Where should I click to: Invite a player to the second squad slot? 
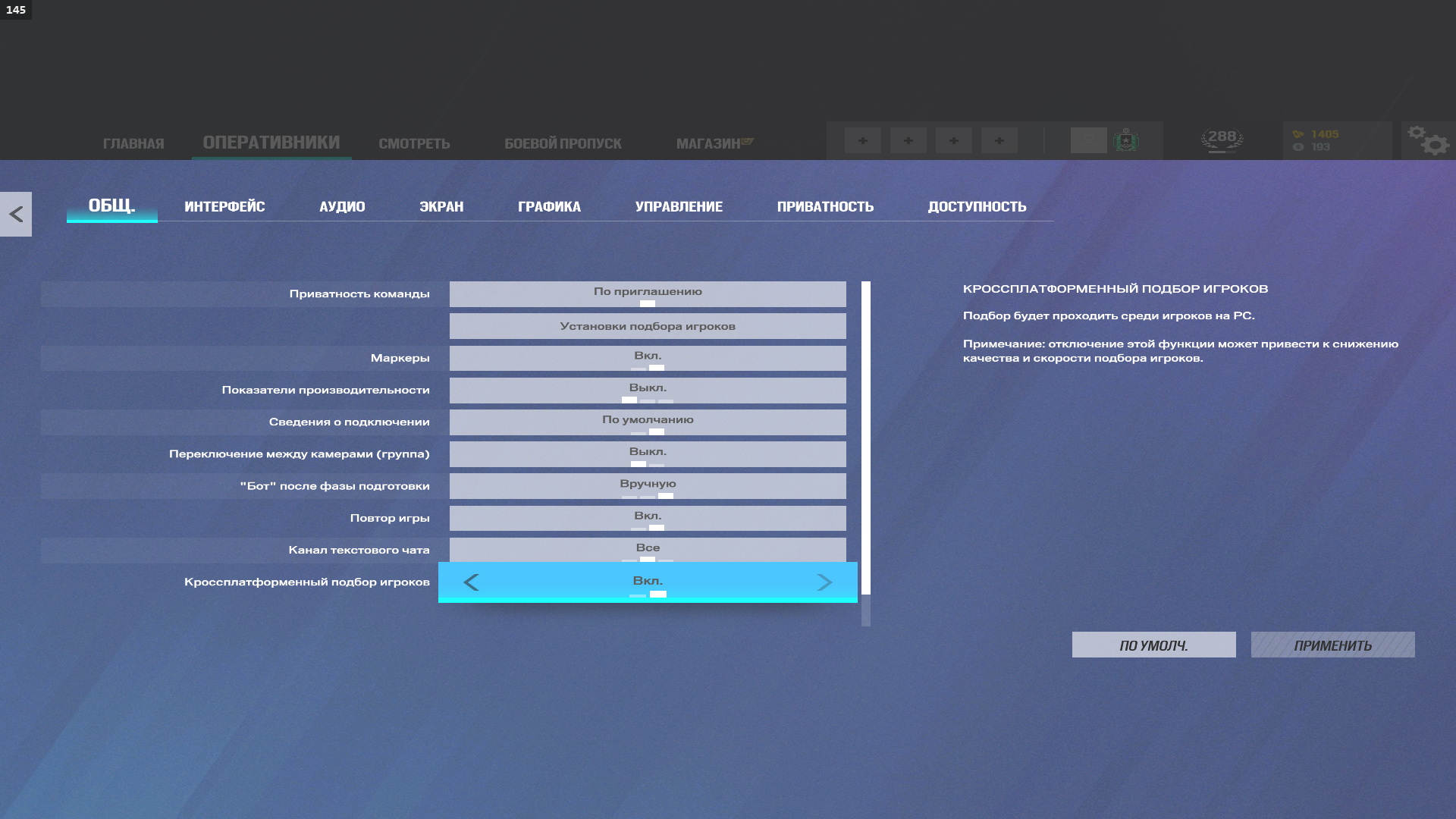click(908, 140)
